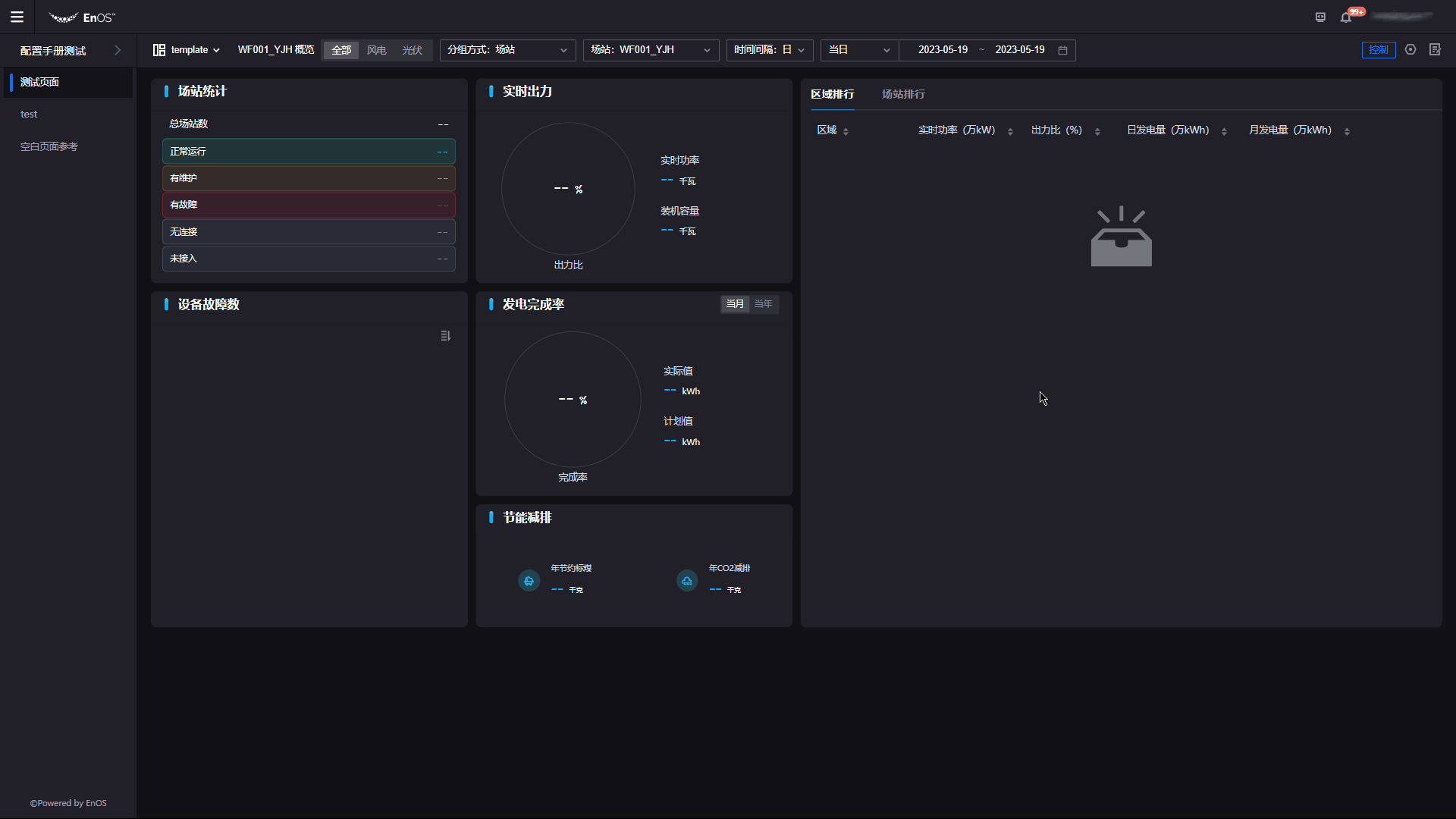Switch 发电完成率 to 当年

(763, 304)
